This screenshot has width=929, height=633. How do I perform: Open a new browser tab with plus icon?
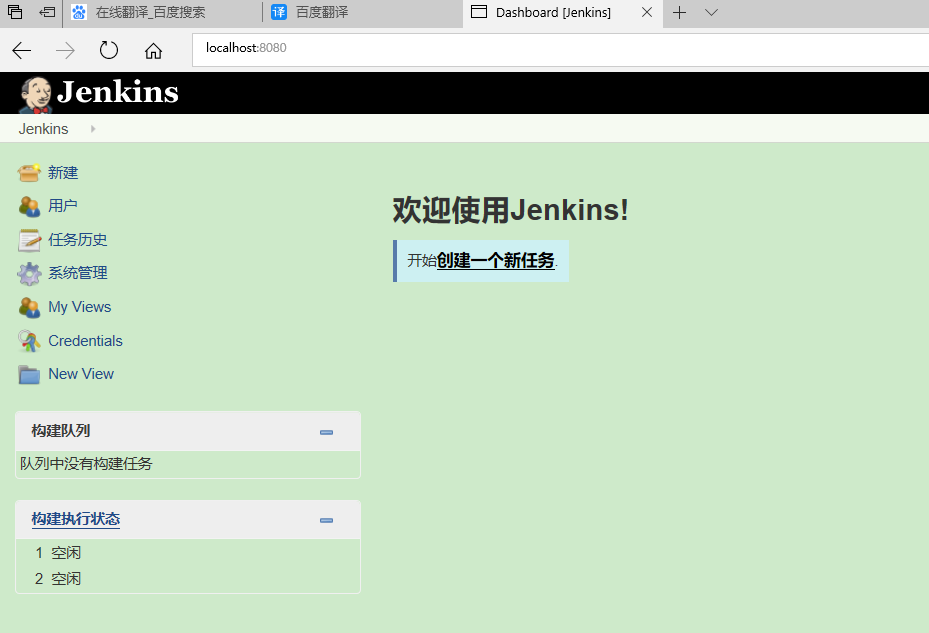point(680,12)
